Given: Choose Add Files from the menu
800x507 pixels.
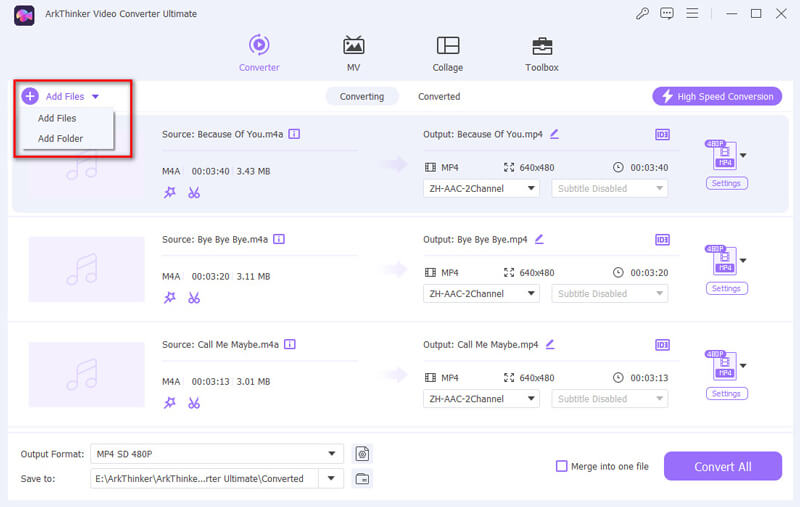Looking at the screenshot, I should 57,118.
